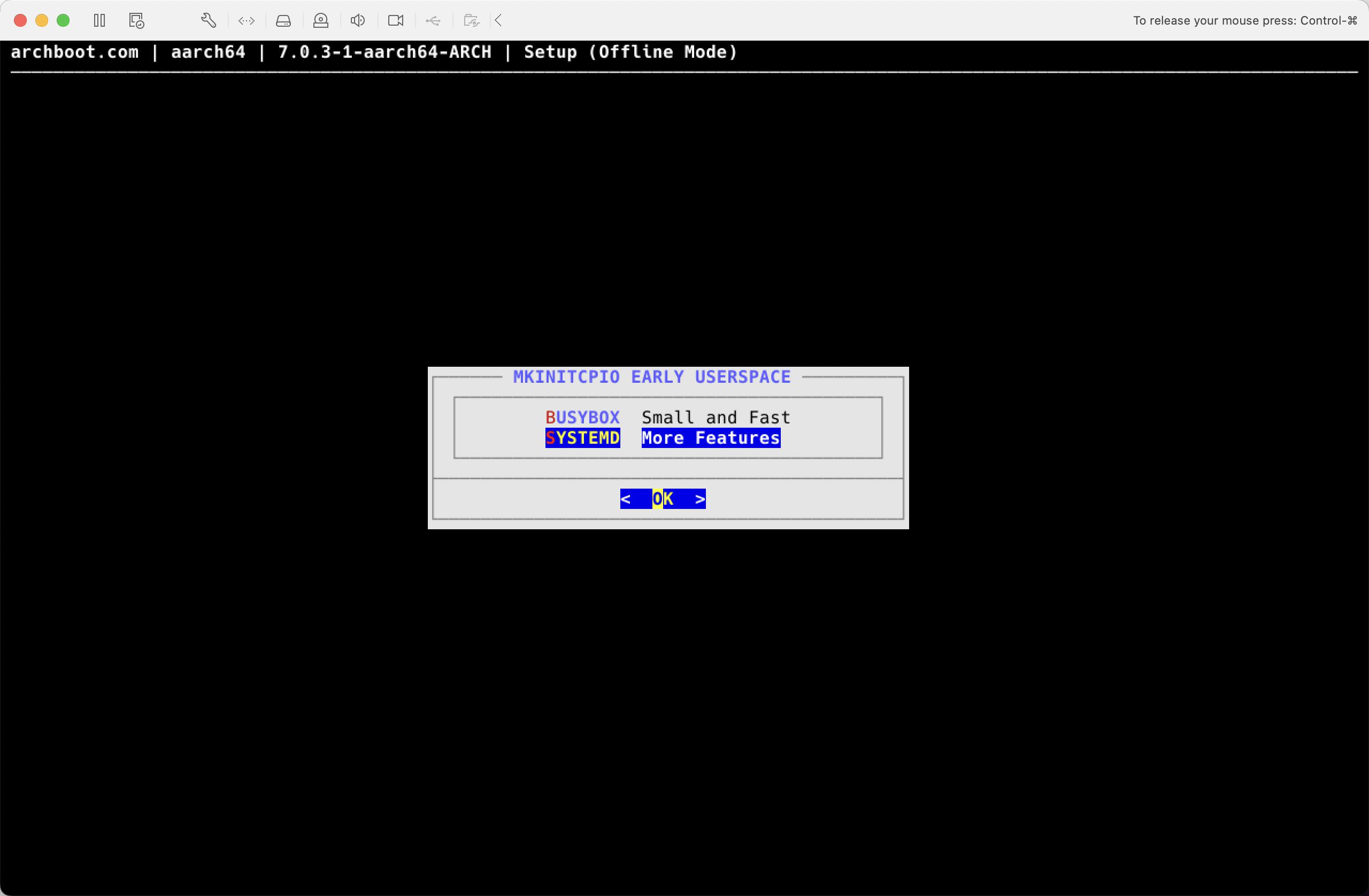Minimize the VM window yellow button

(x=41, y=21)
